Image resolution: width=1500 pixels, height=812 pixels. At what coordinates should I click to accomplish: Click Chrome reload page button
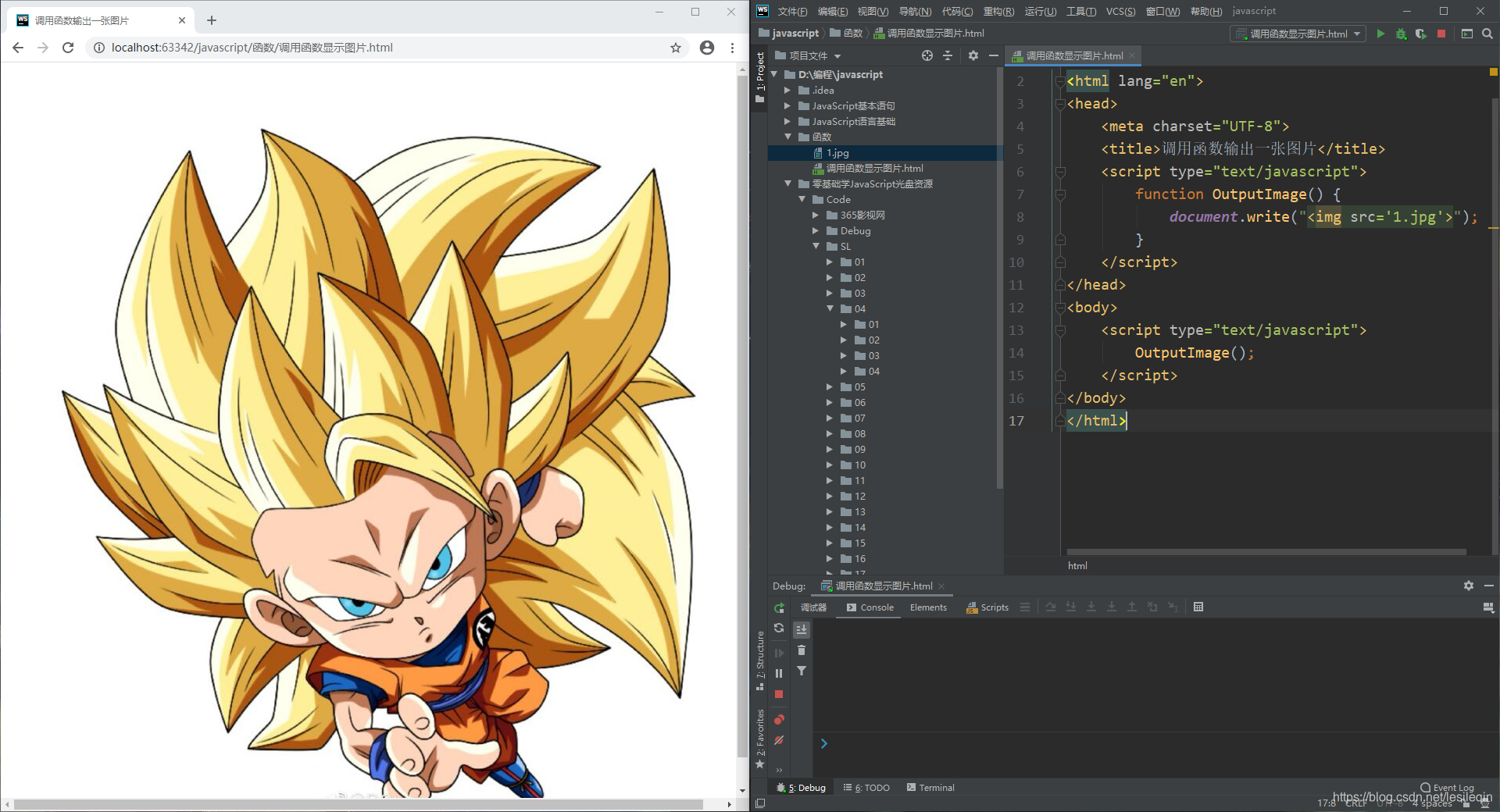tap(68, 48)
